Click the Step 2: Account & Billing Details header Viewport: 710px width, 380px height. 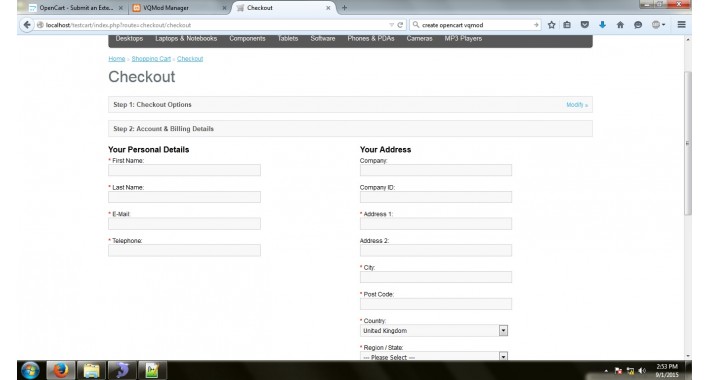coord(350,129)
